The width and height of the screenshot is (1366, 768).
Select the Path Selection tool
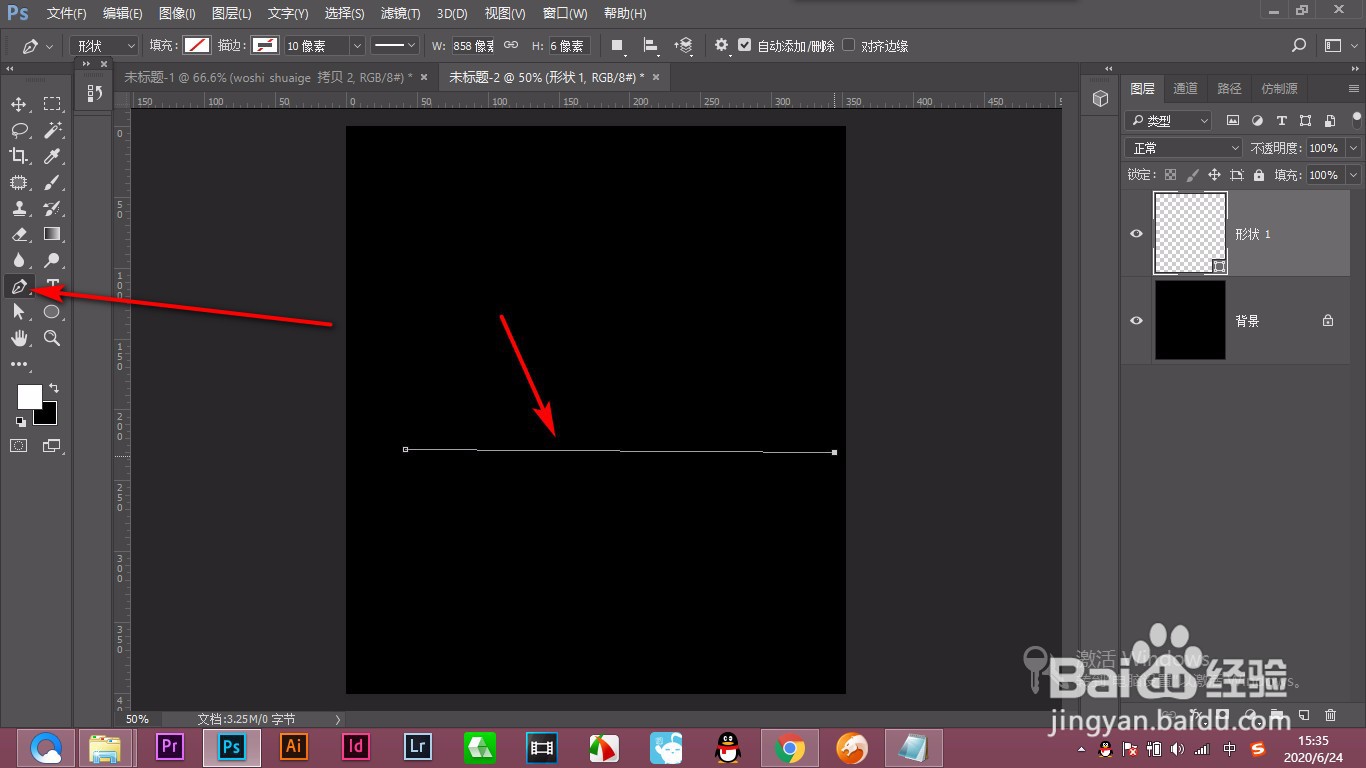(19, 312)
